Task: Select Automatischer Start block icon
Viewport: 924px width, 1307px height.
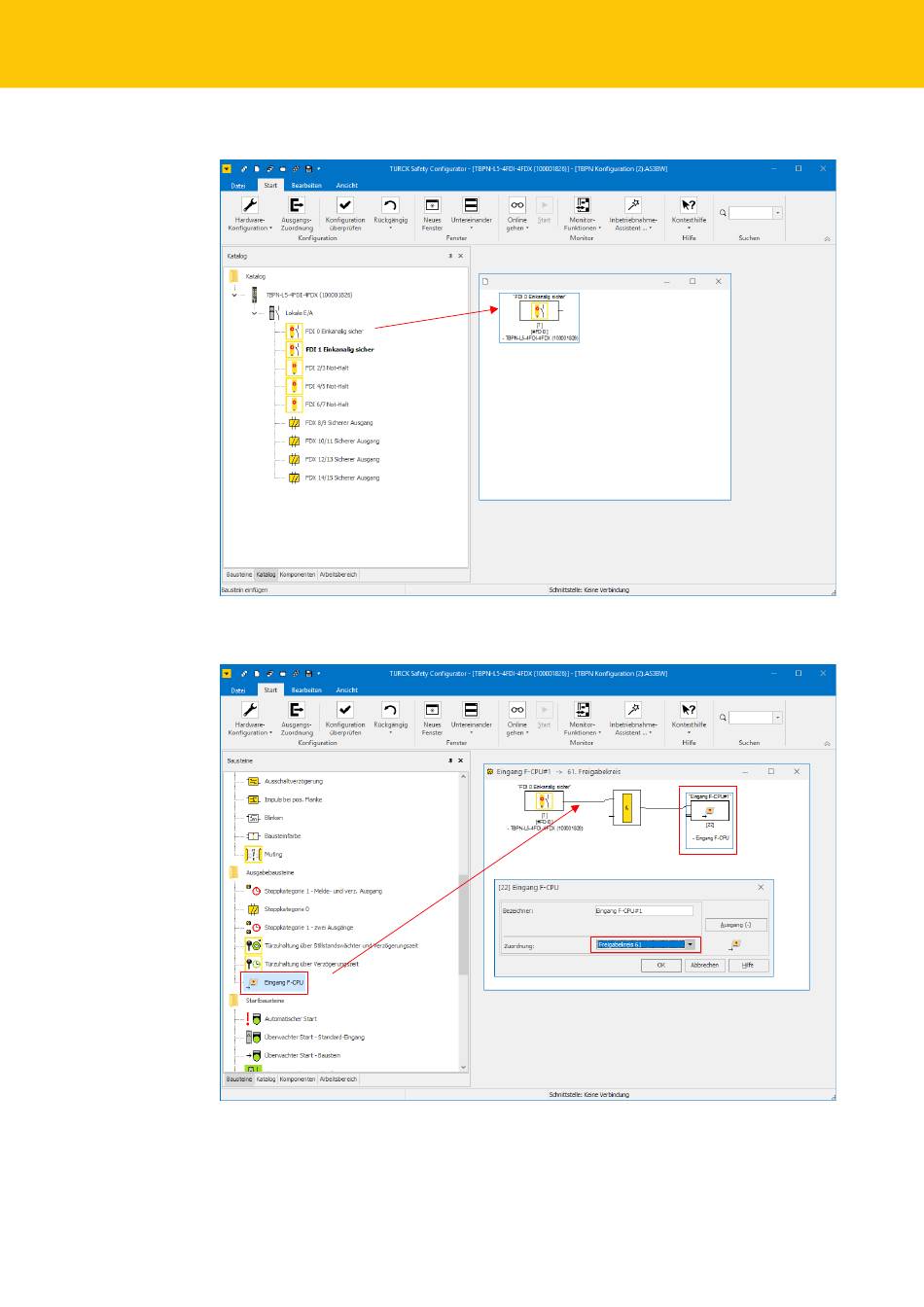Action: [x=254, y=1018]
